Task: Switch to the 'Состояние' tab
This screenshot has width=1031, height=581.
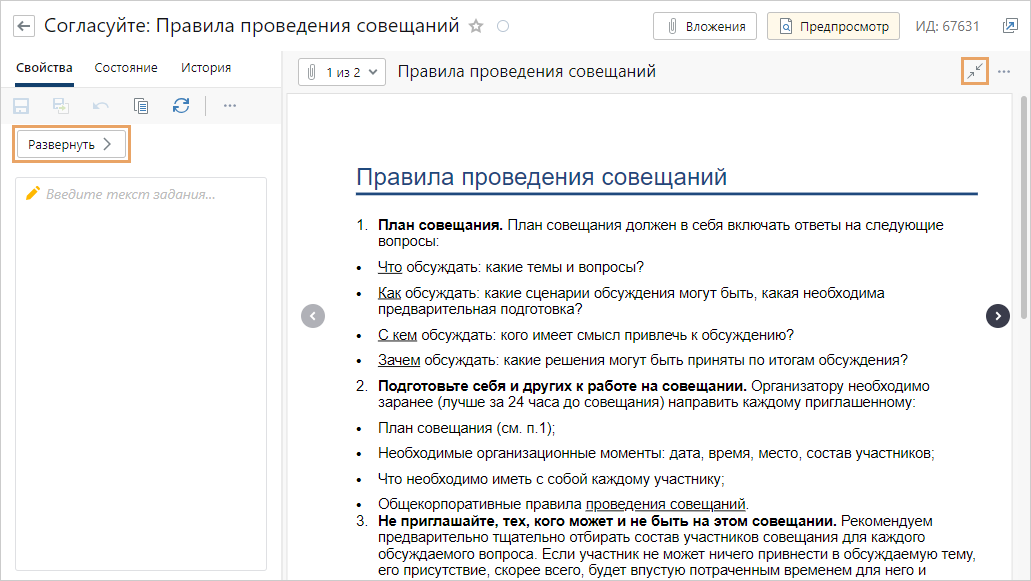Action: click(x=126, y=68)
